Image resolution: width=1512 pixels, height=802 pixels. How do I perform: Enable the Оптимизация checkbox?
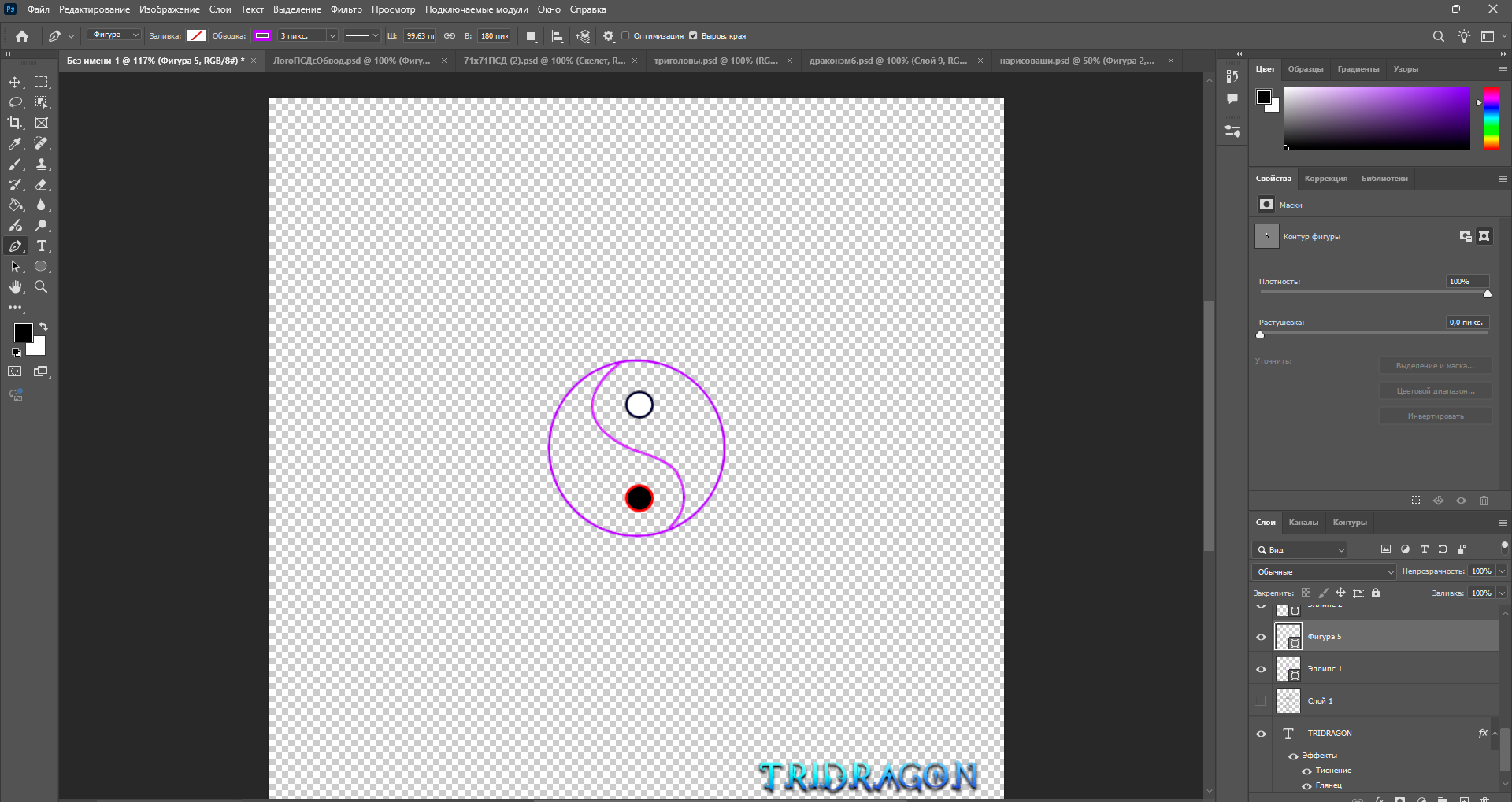tap(626, 35)
